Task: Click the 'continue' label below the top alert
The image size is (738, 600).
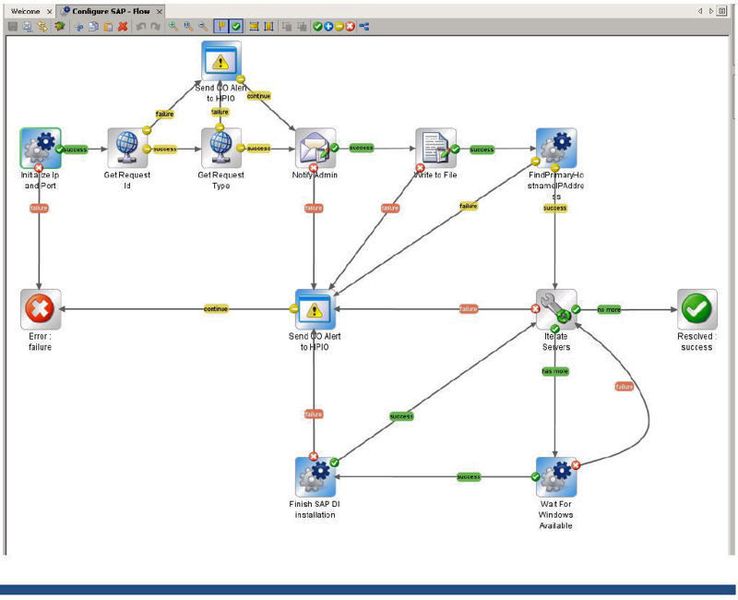Action: [259, 96]
